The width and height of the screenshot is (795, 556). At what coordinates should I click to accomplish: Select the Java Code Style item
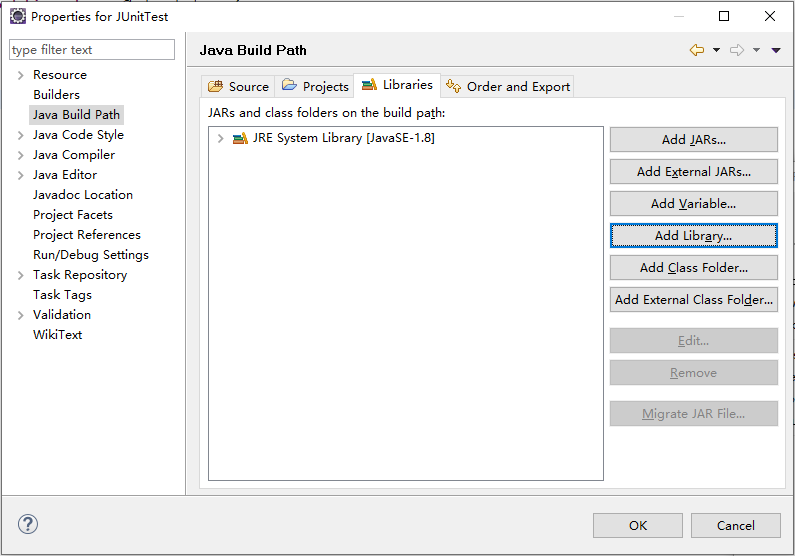tap(78, 135)
